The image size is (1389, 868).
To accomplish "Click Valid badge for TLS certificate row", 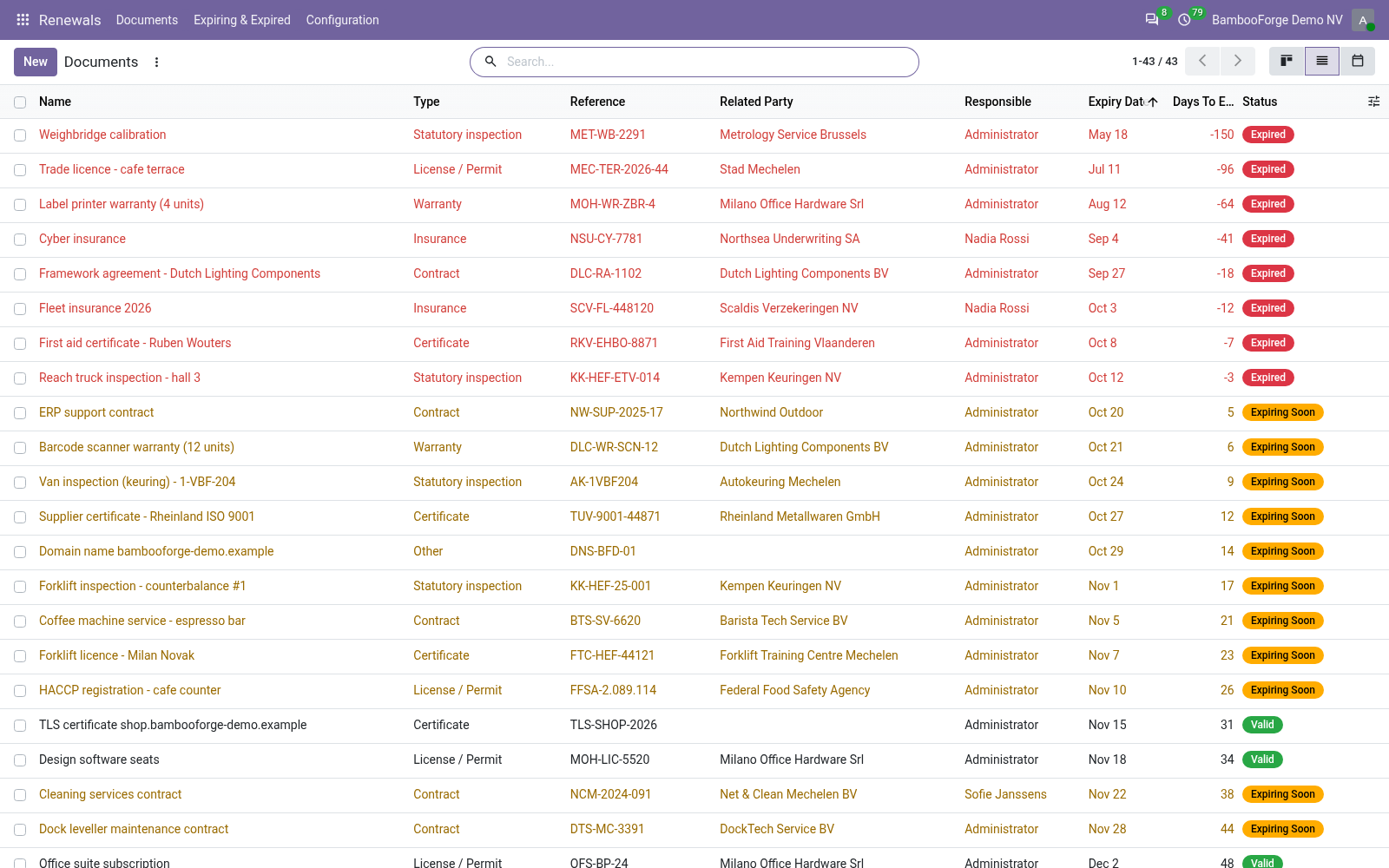I will pyautogui.click(x=1262, y=725).
